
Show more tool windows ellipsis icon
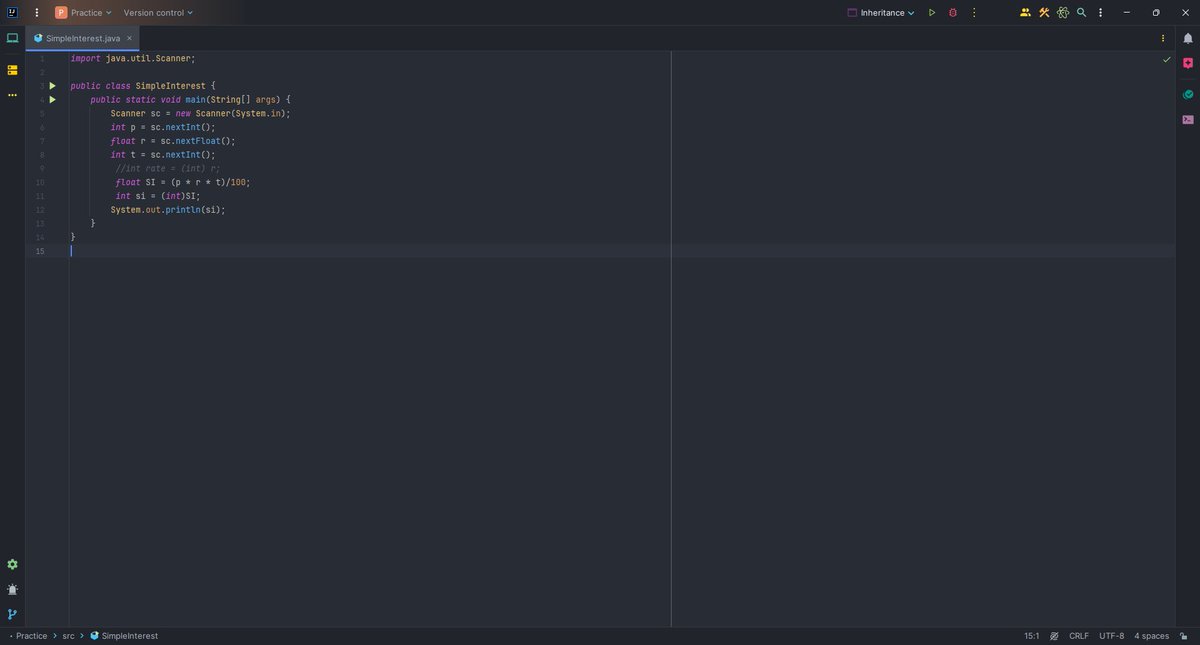12,95
